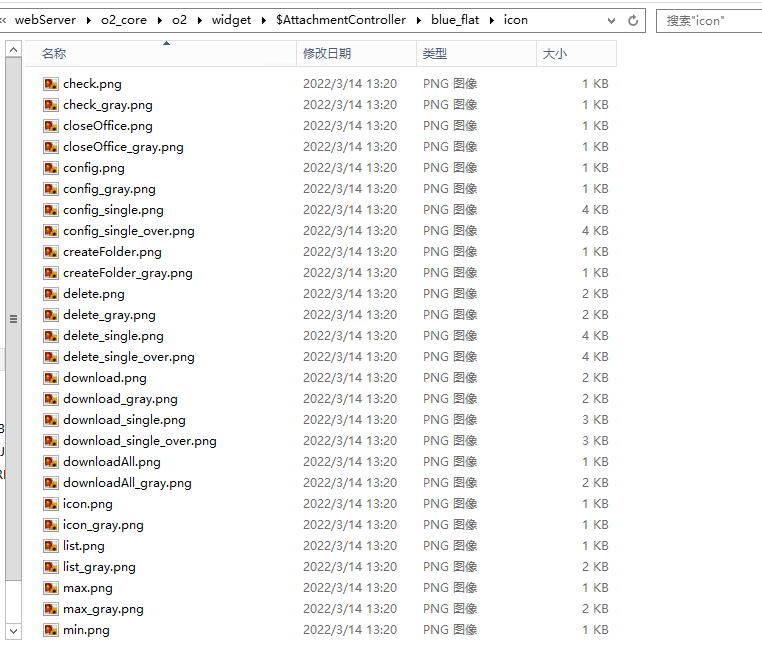Click the download.png file icon
The width and height of the screenshot is (762, 650).
[x=51, y=378]
